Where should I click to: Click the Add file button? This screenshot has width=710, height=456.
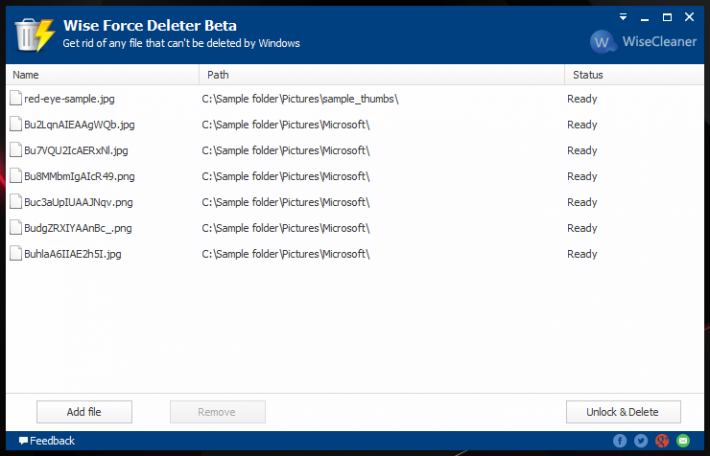coord(84,412)
